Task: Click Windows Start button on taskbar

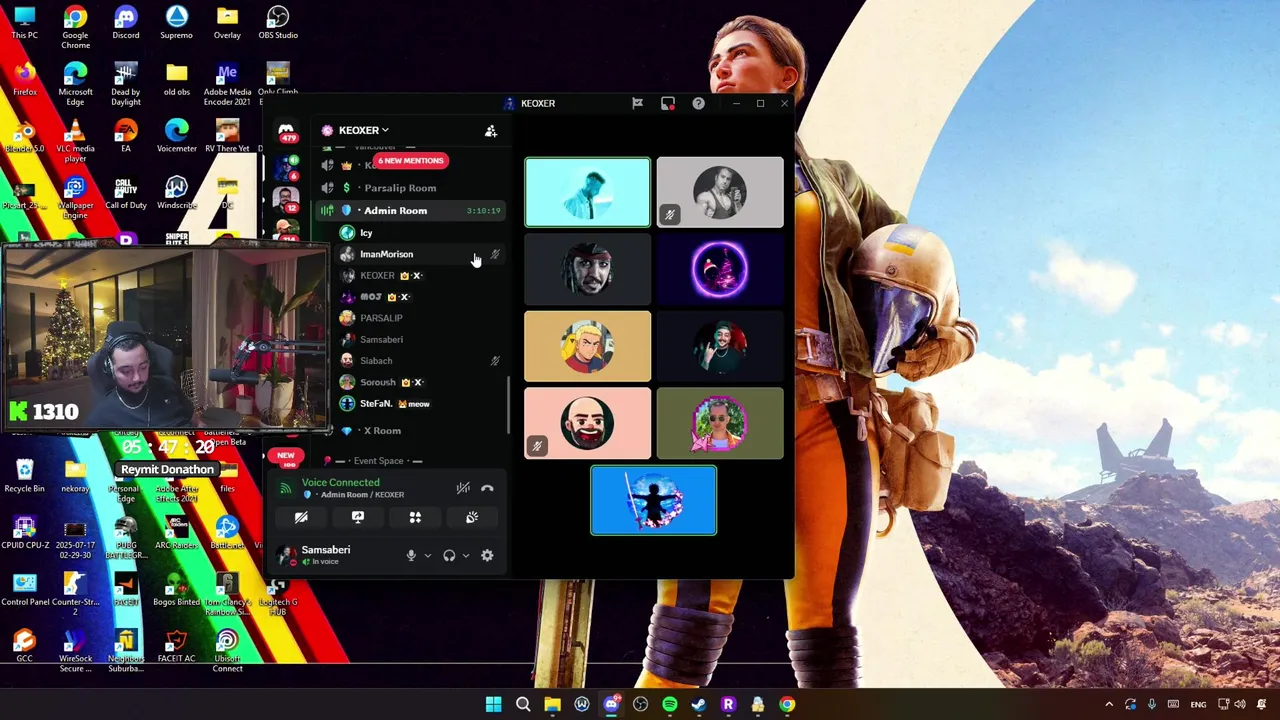Action: (493, 705)
